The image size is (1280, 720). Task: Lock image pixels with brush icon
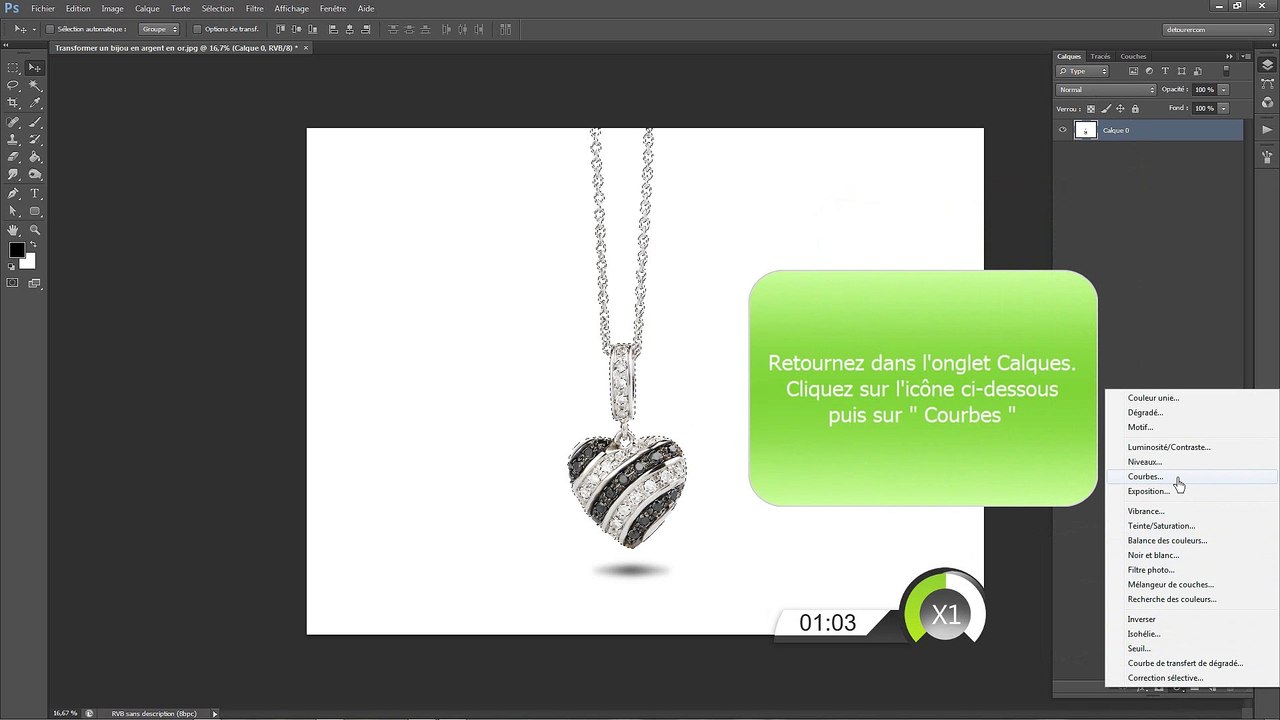[1106, 108]
